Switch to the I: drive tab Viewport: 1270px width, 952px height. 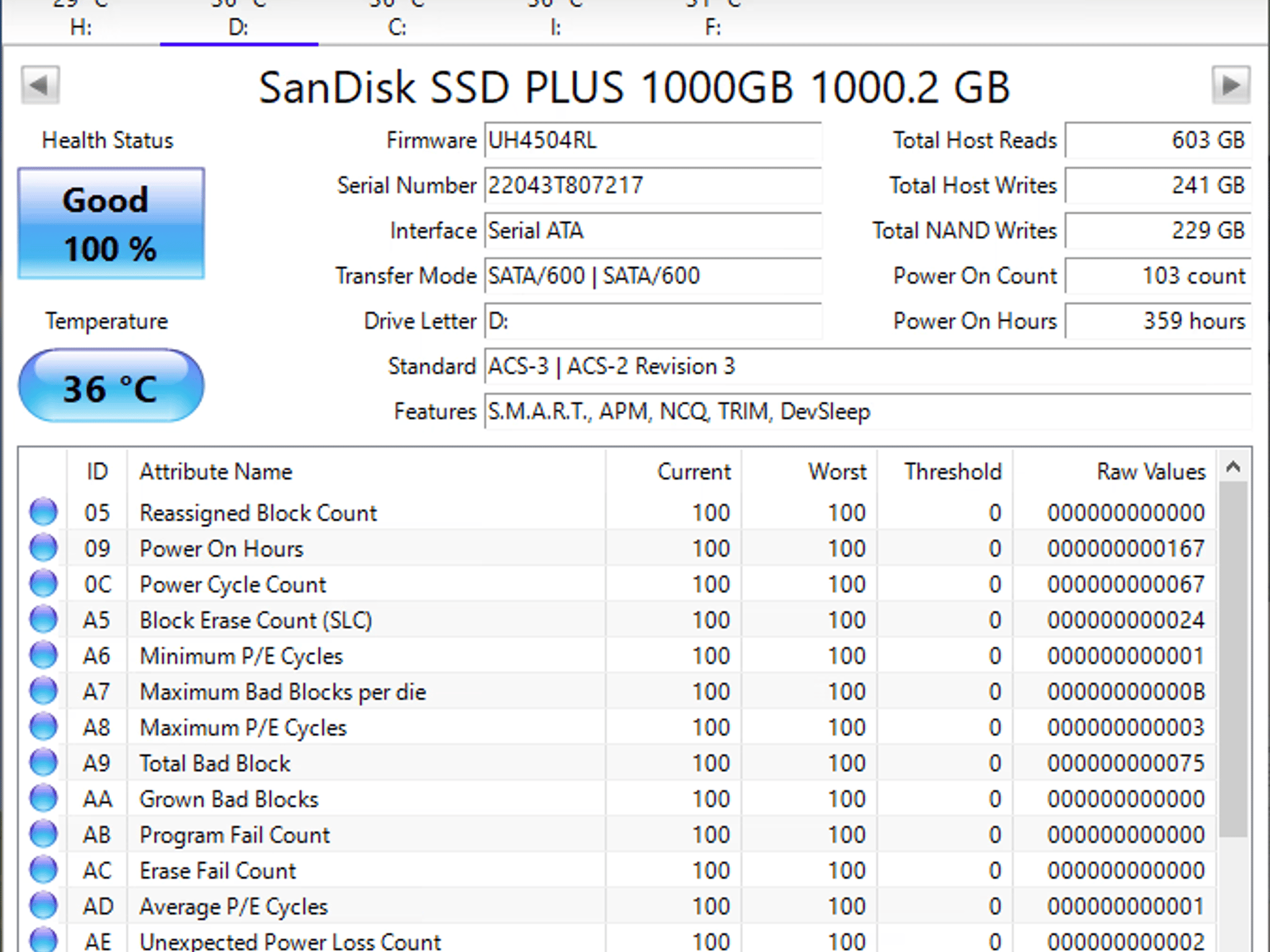coord(556,22)
